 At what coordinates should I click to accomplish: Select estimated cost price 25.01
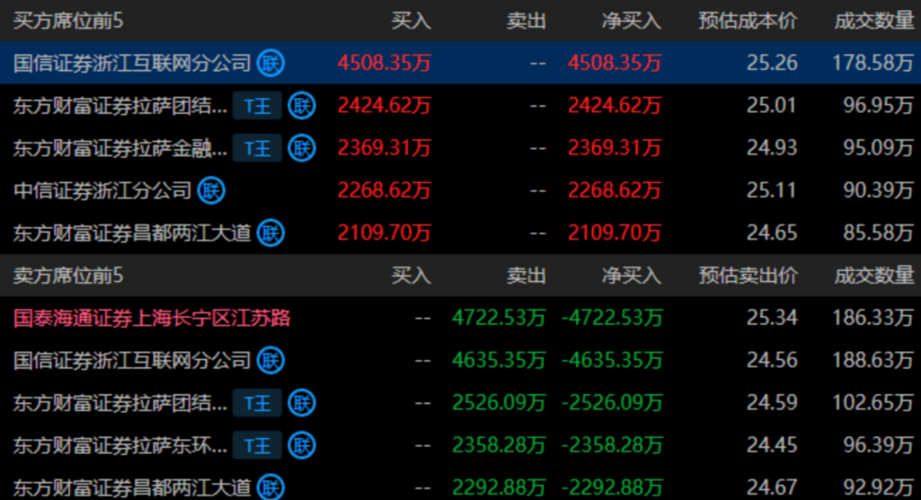point(772,106)
